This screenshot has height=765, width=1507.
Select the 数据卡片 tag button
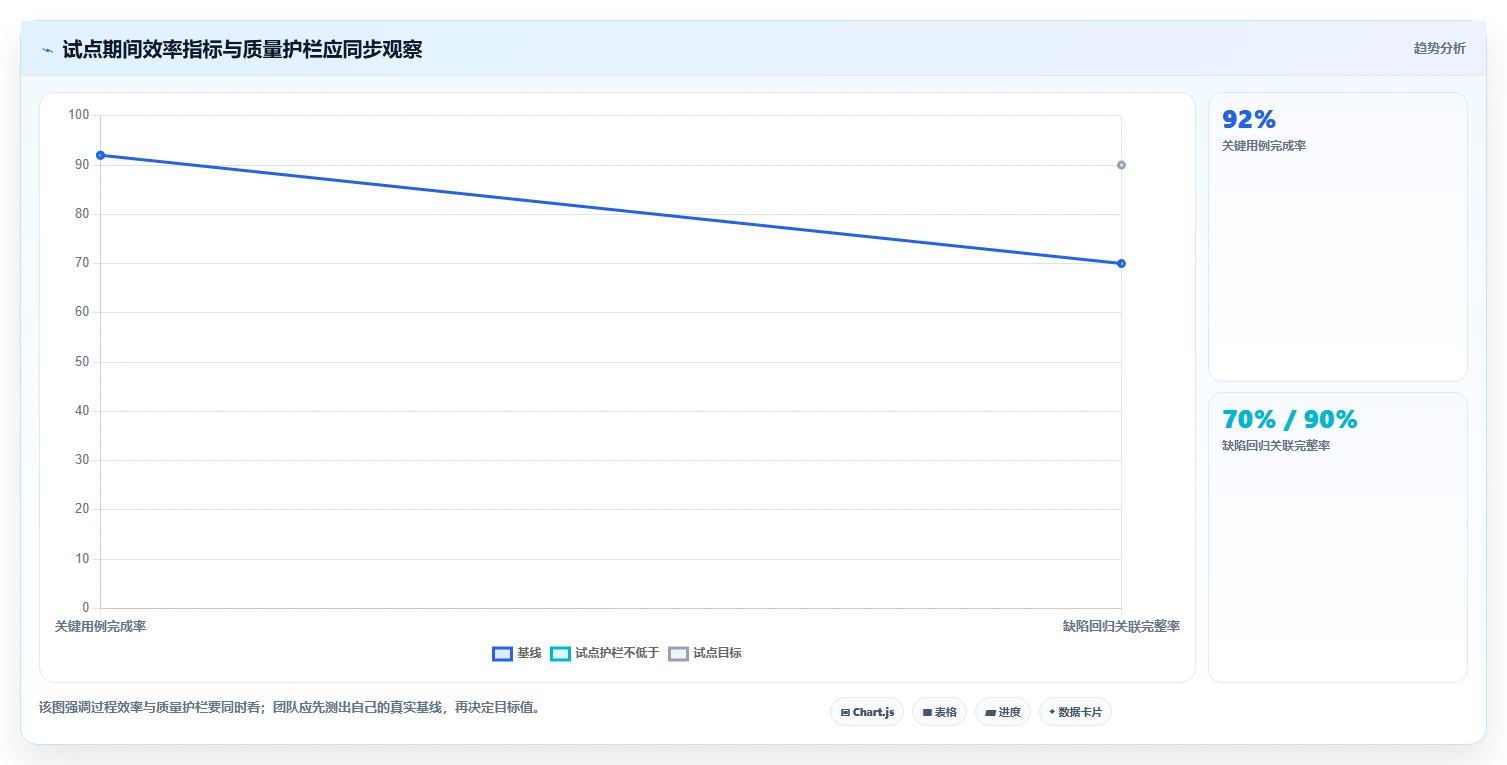coord(1075,712)
